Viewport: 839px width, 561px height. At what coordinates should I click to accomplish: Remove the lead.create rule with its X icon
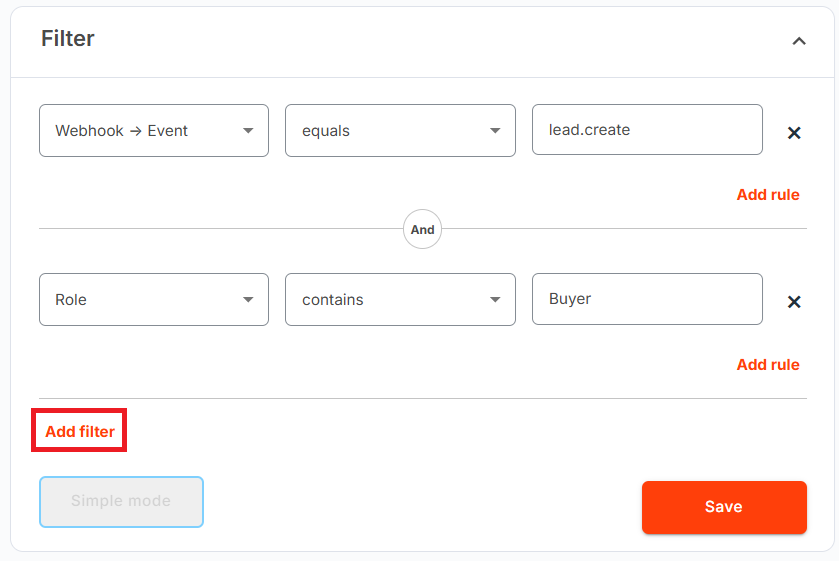(794, 133)
